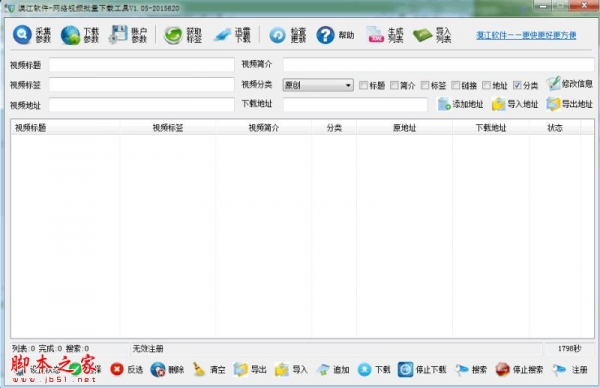Sort by 分类 column header
This screenshot has height=388, width=600.
click(334, 128)
